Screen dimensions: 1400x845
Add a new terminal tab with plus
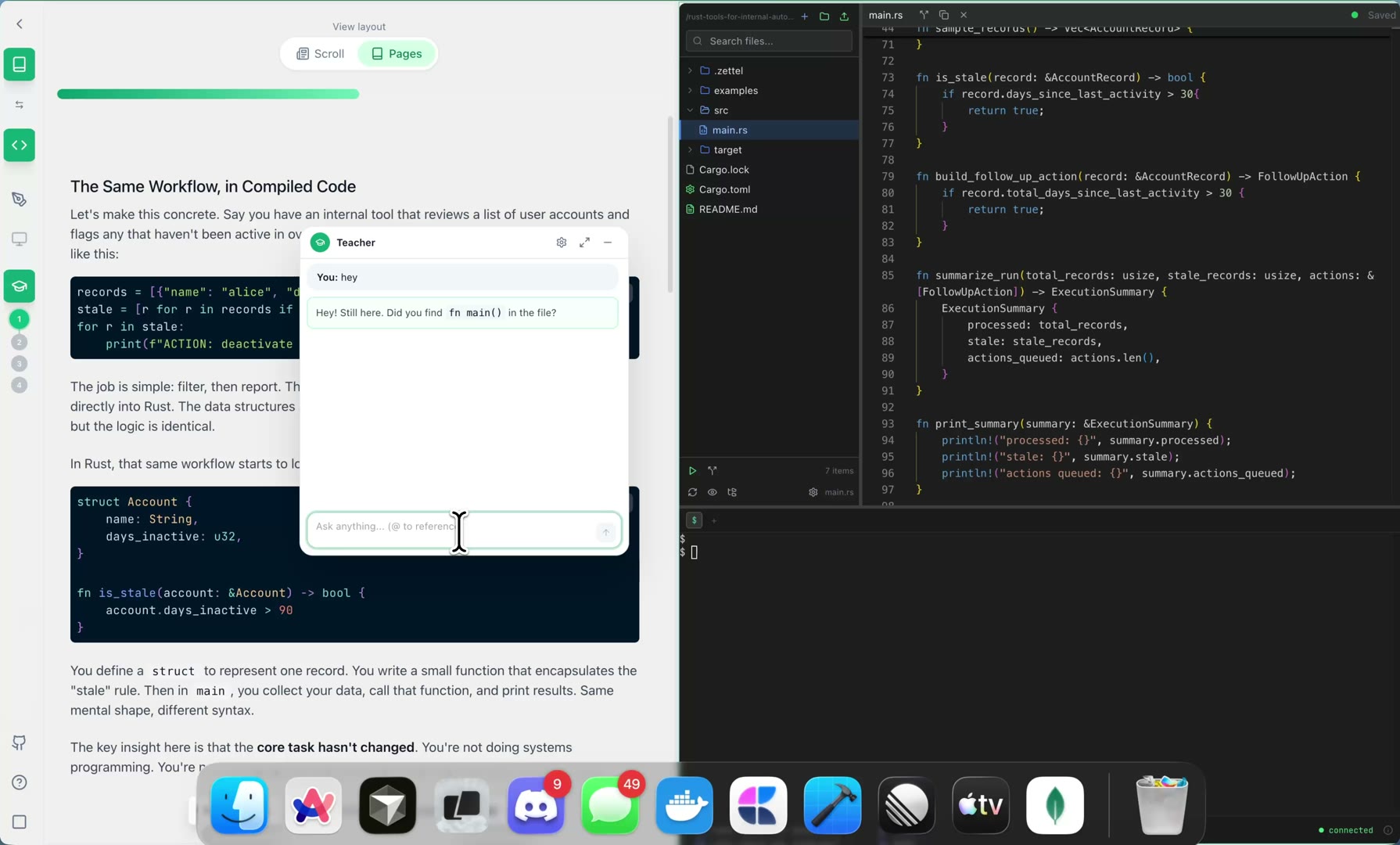tap(713, 520)
